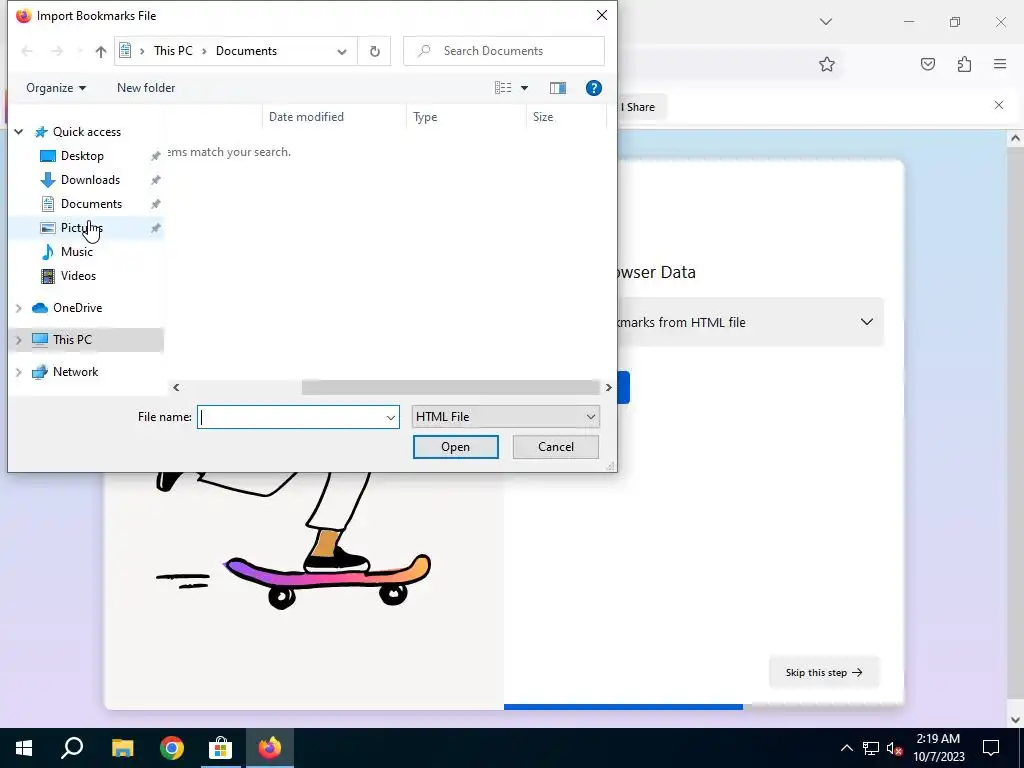Open Windows taskbar search
1024x768 pixels.
tap(72, 748)
